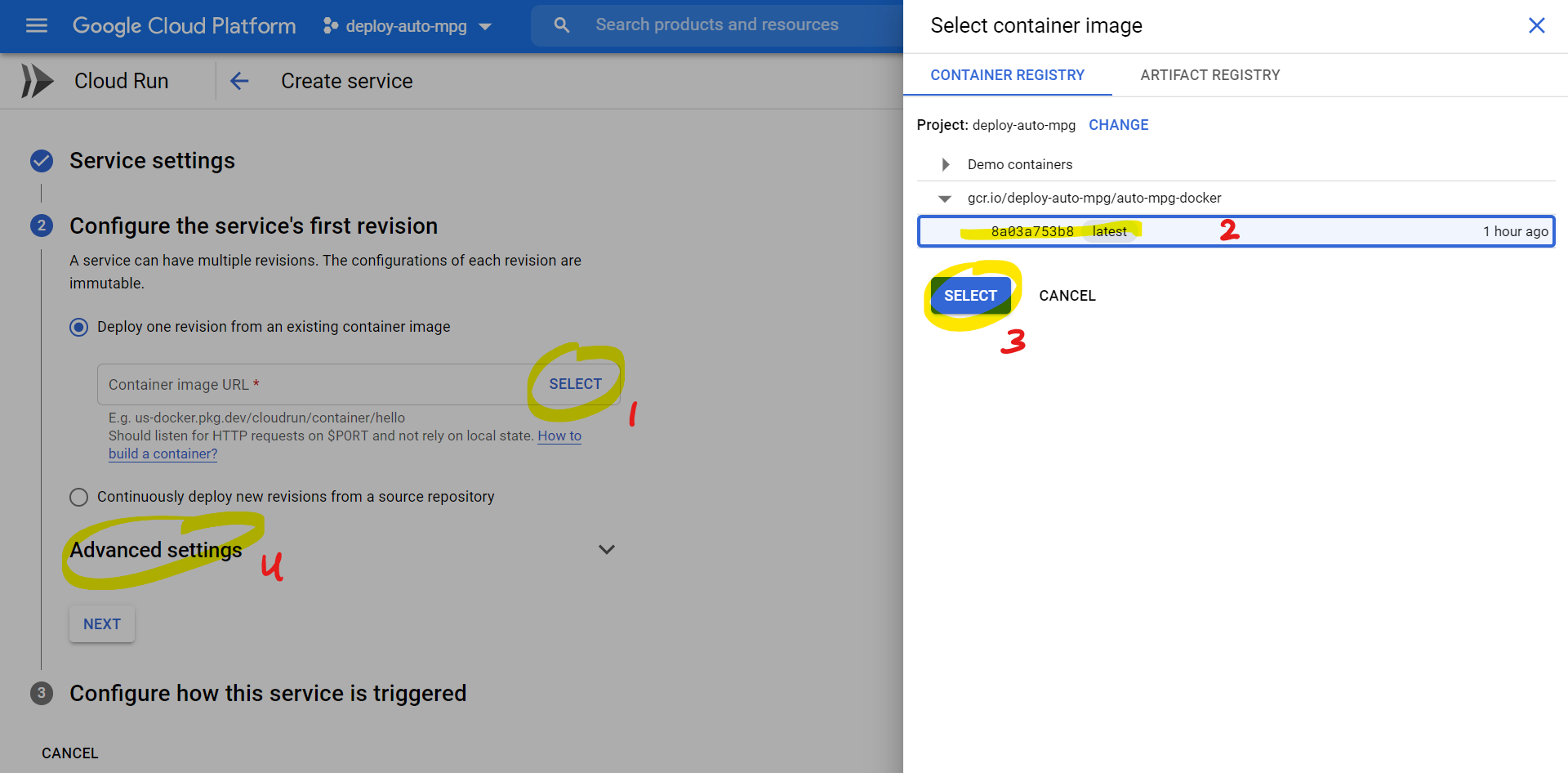The image size is (1568, 773).
Task: Close the Select container image panel
Action: [1537, 25]
